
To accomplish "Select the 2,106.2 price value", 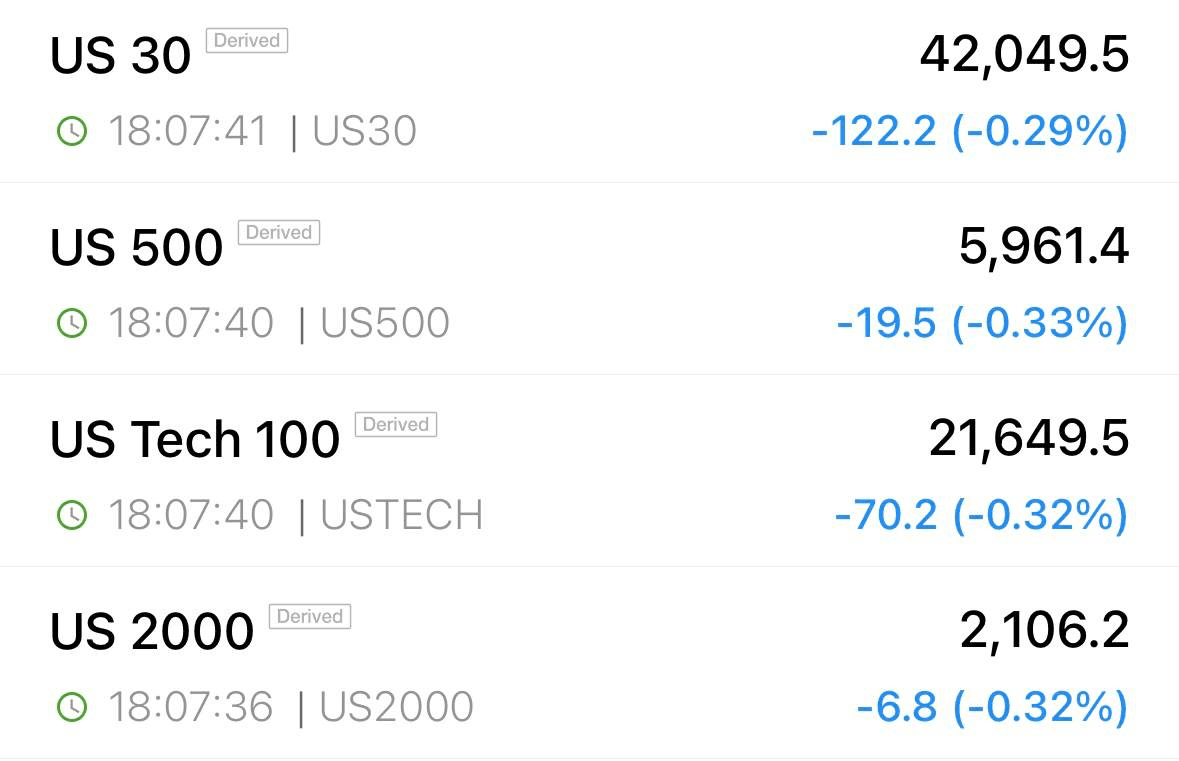I will (1044, 632).
